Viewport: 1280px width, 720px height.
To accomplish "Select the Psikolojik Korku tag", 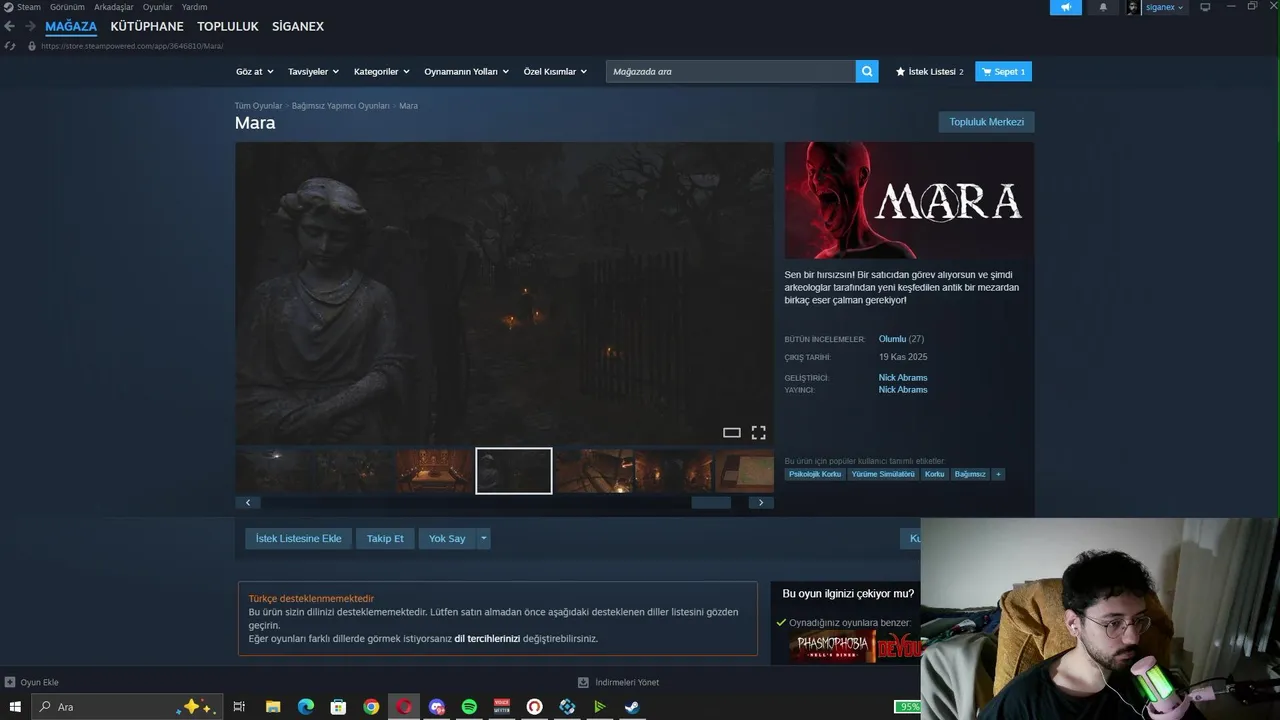I will [x=815, y=474].
